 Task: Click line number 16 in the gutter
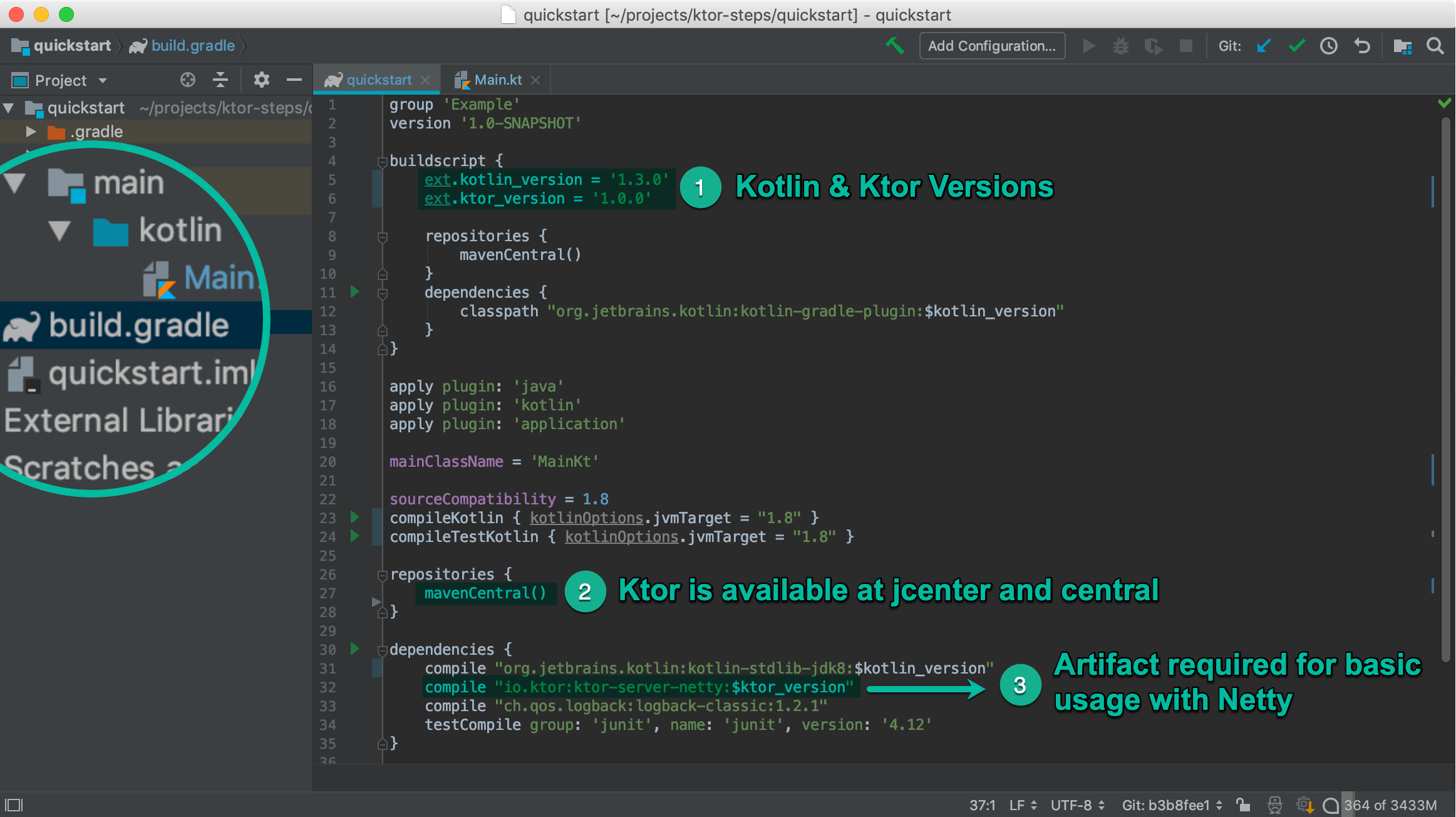(x=328, y=387)
